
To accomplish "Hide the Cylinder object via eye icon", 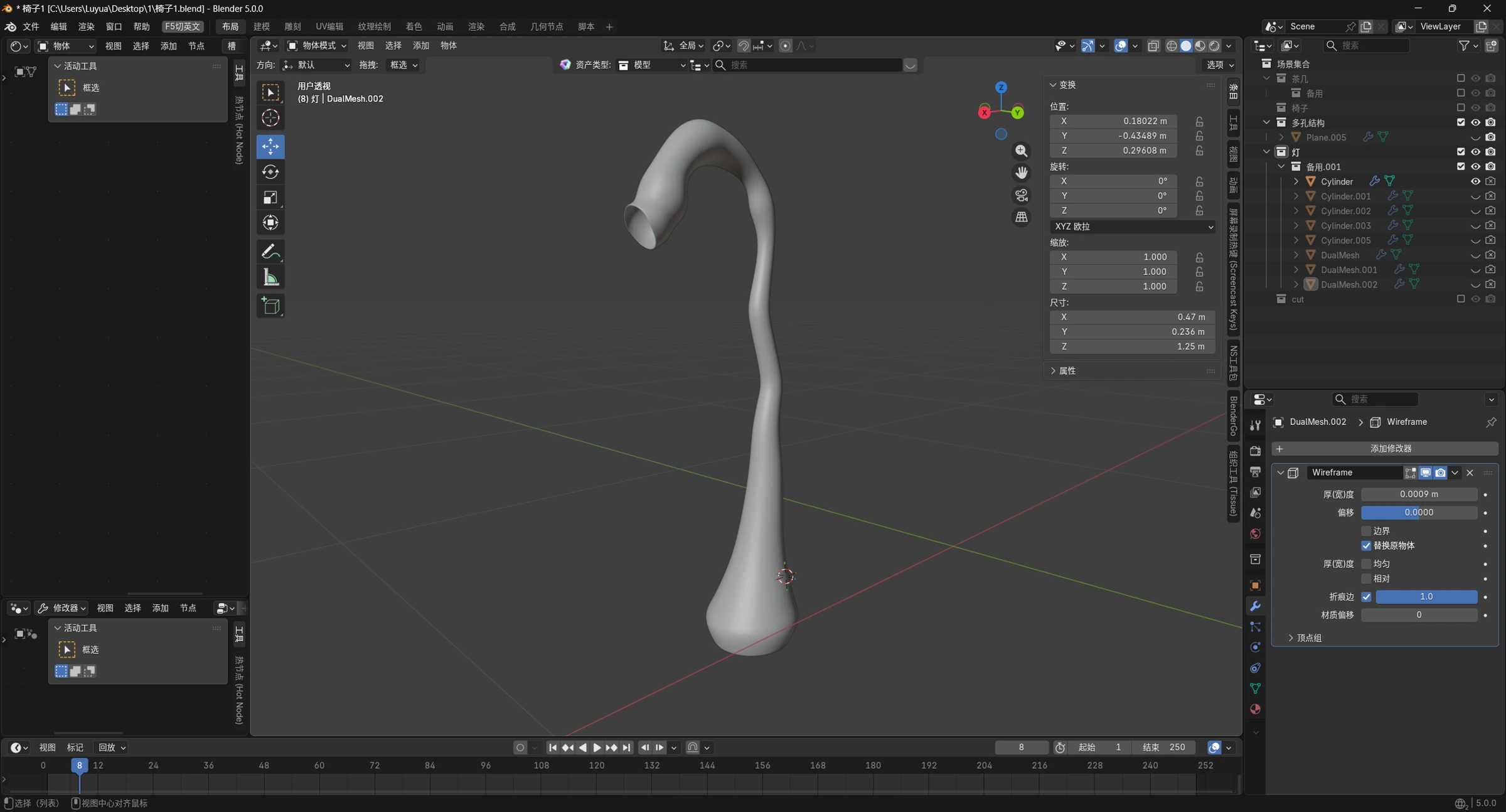I will click(x=1475, y=181).
